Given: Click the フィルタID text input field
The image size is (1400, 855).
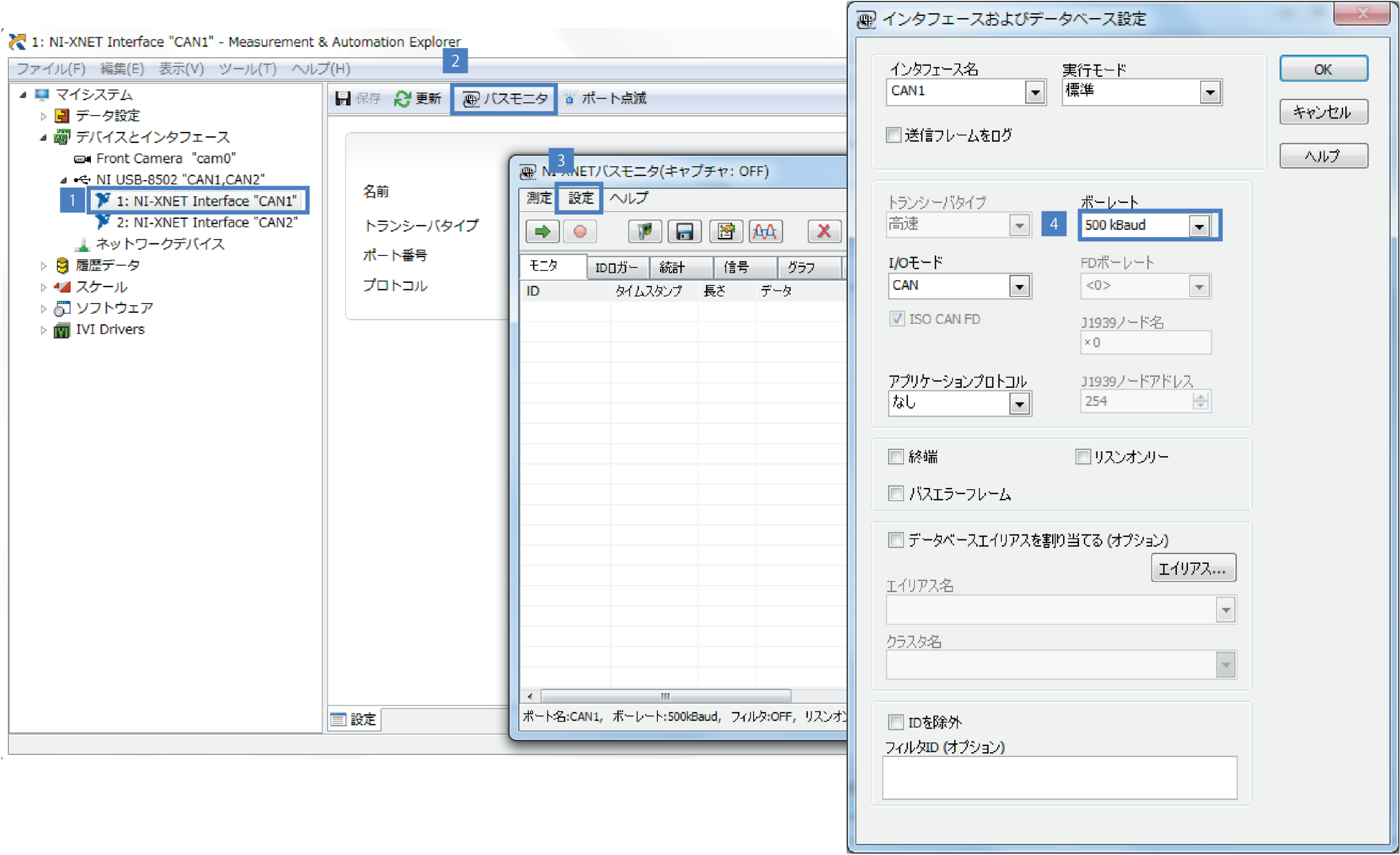Looking at the screenshot, I should coord(1059,777).
